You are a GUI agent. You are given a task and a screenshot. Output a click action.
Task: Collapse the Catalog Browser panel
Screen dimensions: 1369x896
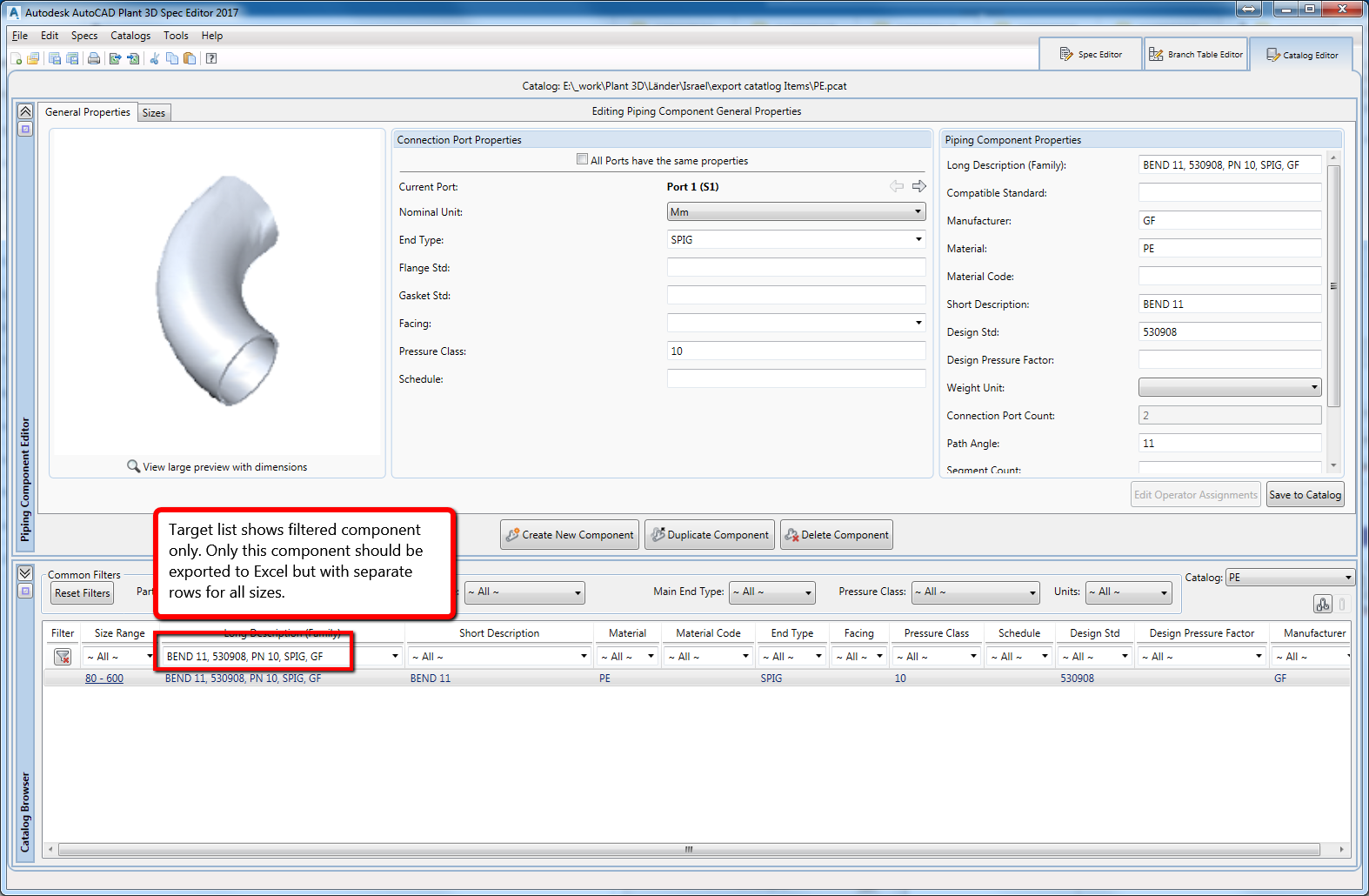click(25, 573)
